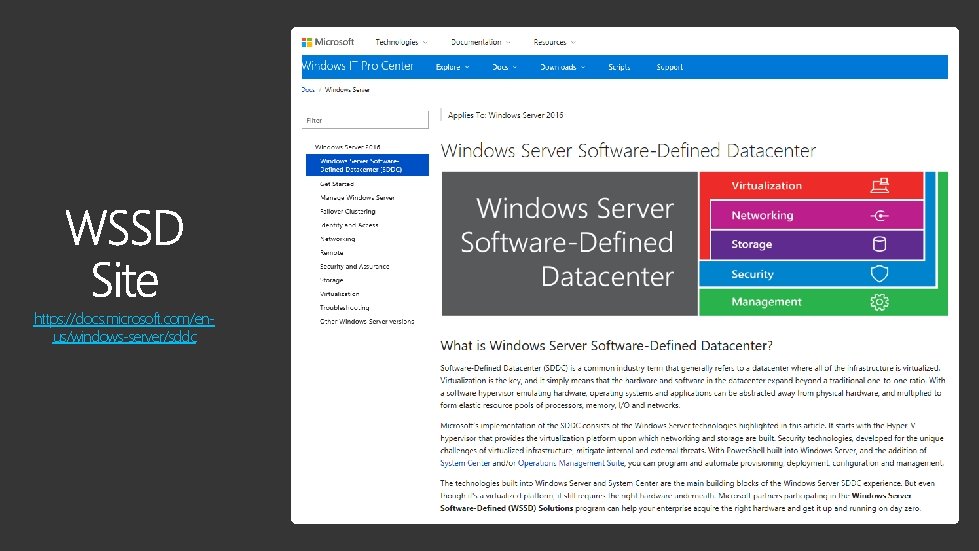979x551 pixels.
Task: Click 'What is Windows Server Software-Defined Datacenter?' heading
Action: click(x=606, y=345)
